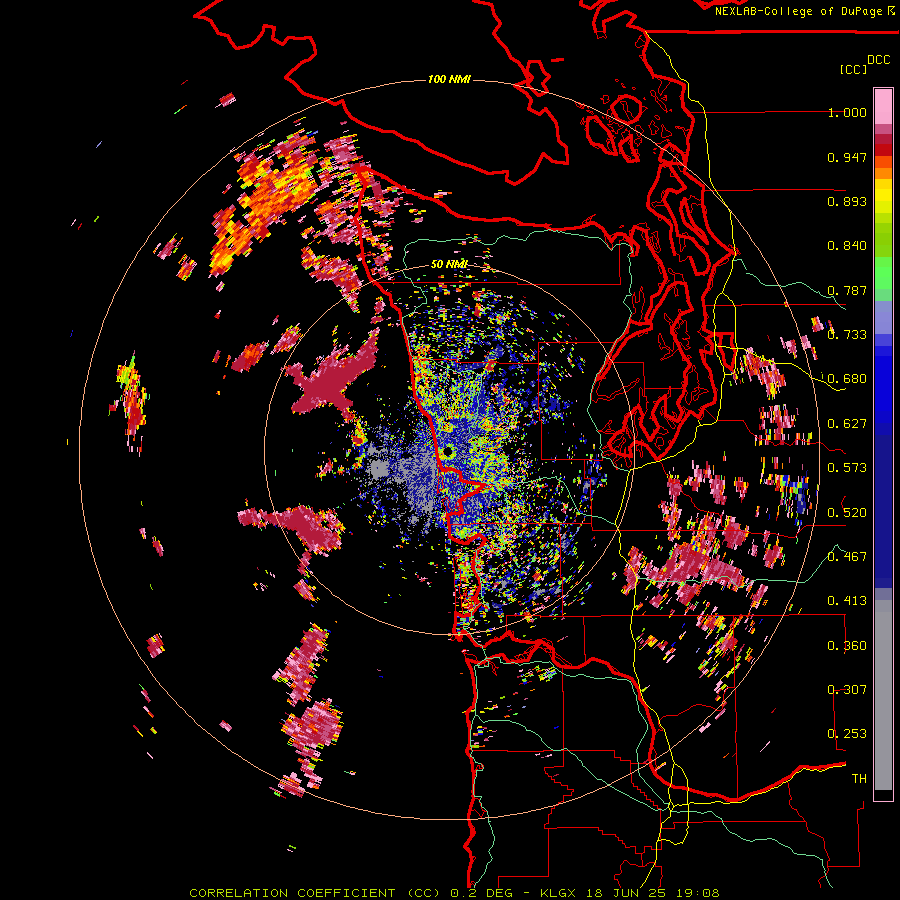Image resolution: width=900 pixels, height=900 pixels.
Task: Click the KLGX station identifier in caption
Action: point(557,893)
